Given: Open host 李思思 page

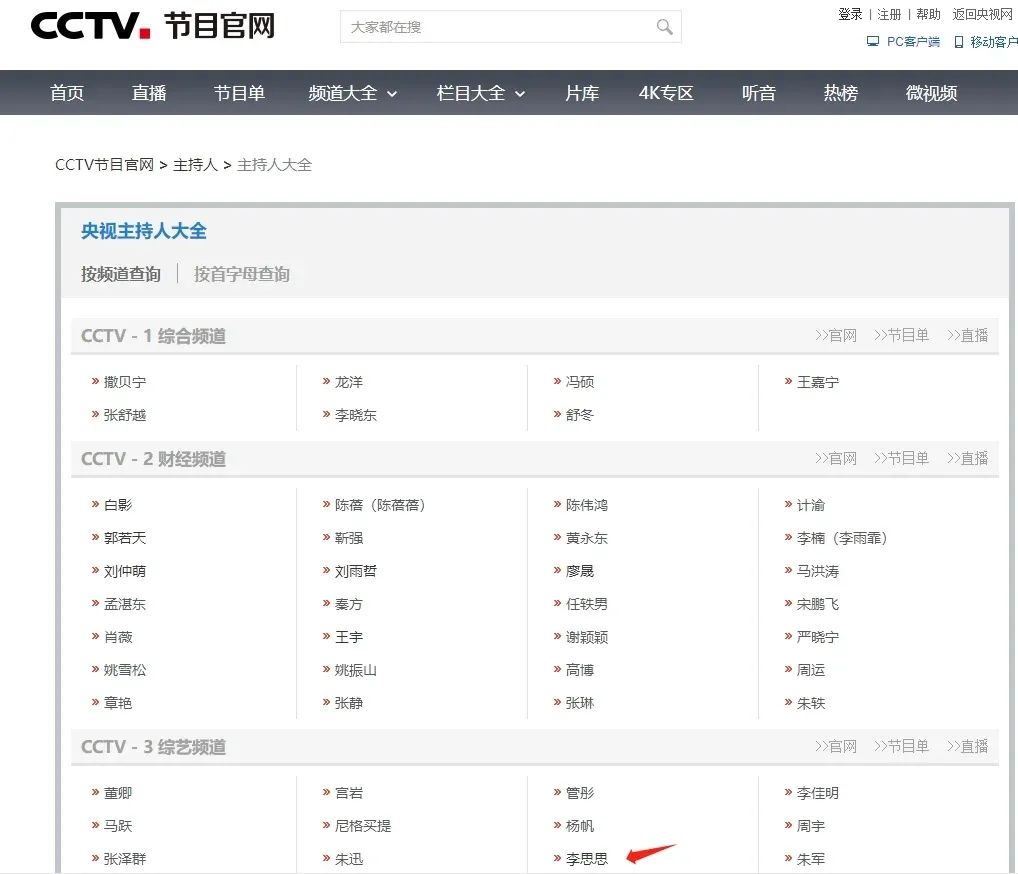Looking at the screenshot, I should (587, 858).
